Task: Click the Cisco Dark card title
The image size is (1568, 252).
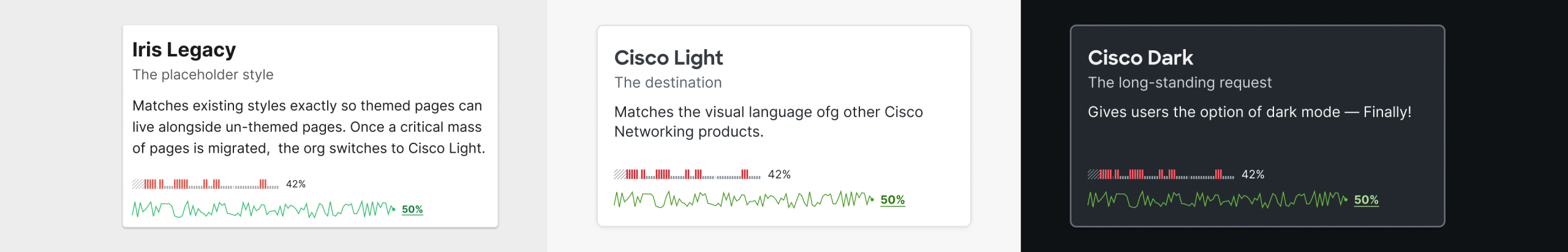Action: pos(1140,58)
